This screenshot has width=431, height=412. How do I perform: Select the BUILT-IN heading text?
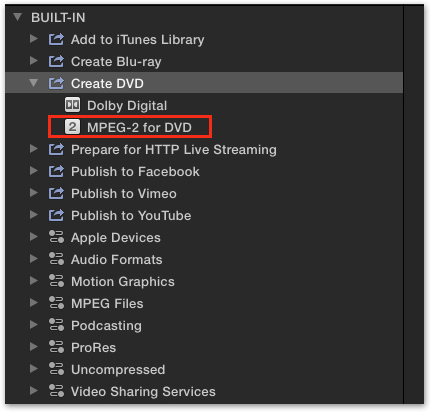(58, 17)
